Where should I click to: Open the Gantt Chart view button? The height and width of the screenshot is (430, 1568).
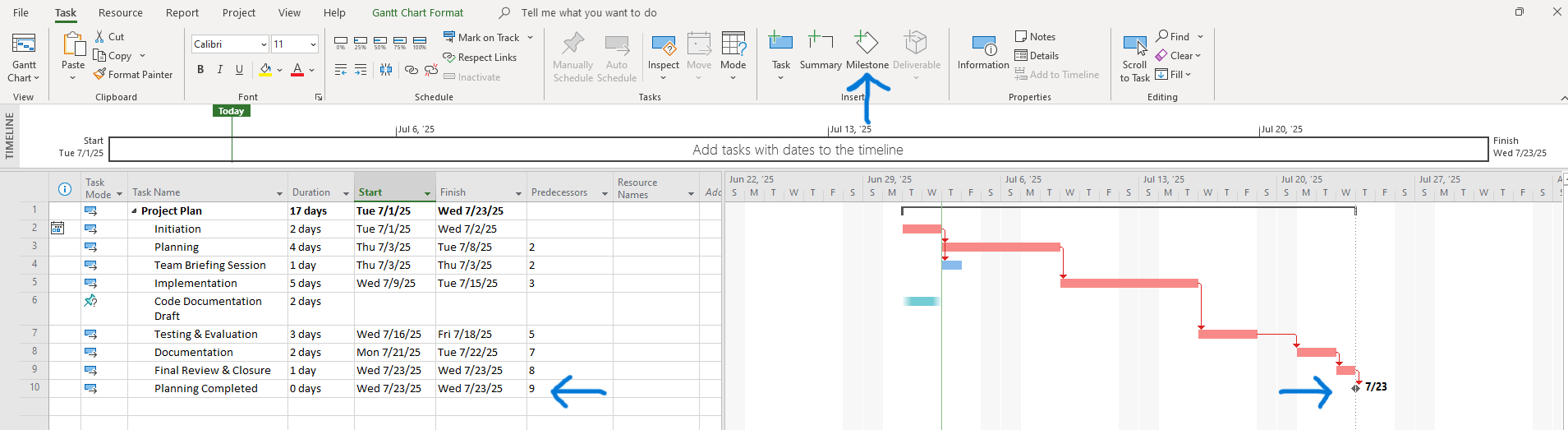tap(24, 58)
